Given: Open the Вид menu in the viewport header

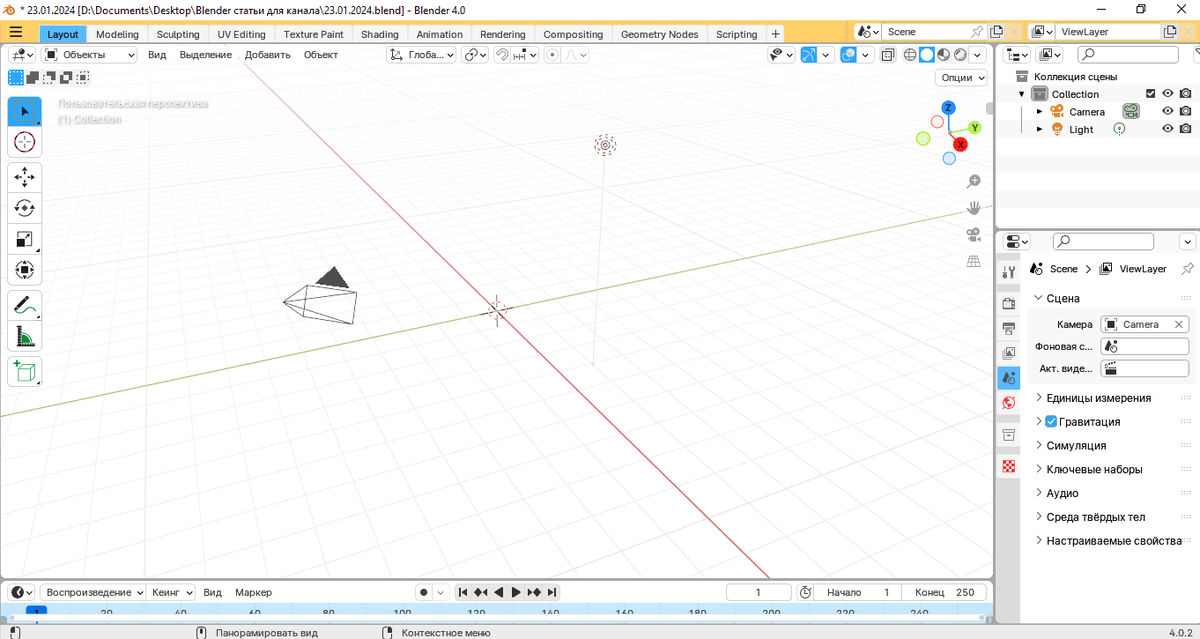Looking at the screenshot, I should pyautogui.click(x=157, y=55).
